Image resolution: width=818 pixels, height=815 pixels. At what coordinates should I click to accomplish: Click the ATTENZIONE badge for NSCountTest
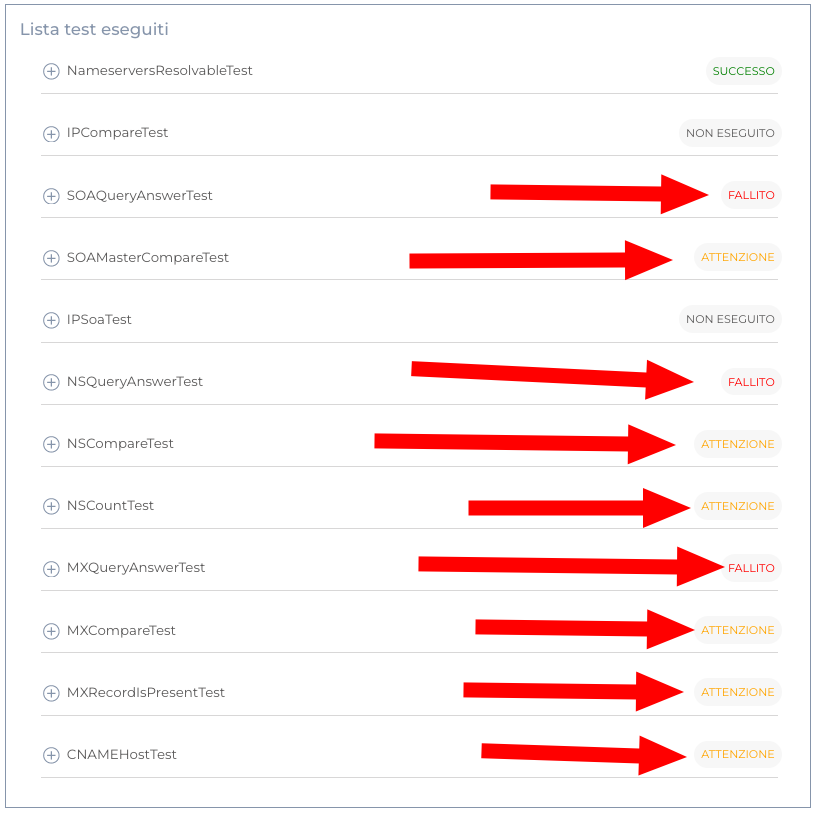coord(737,506)
